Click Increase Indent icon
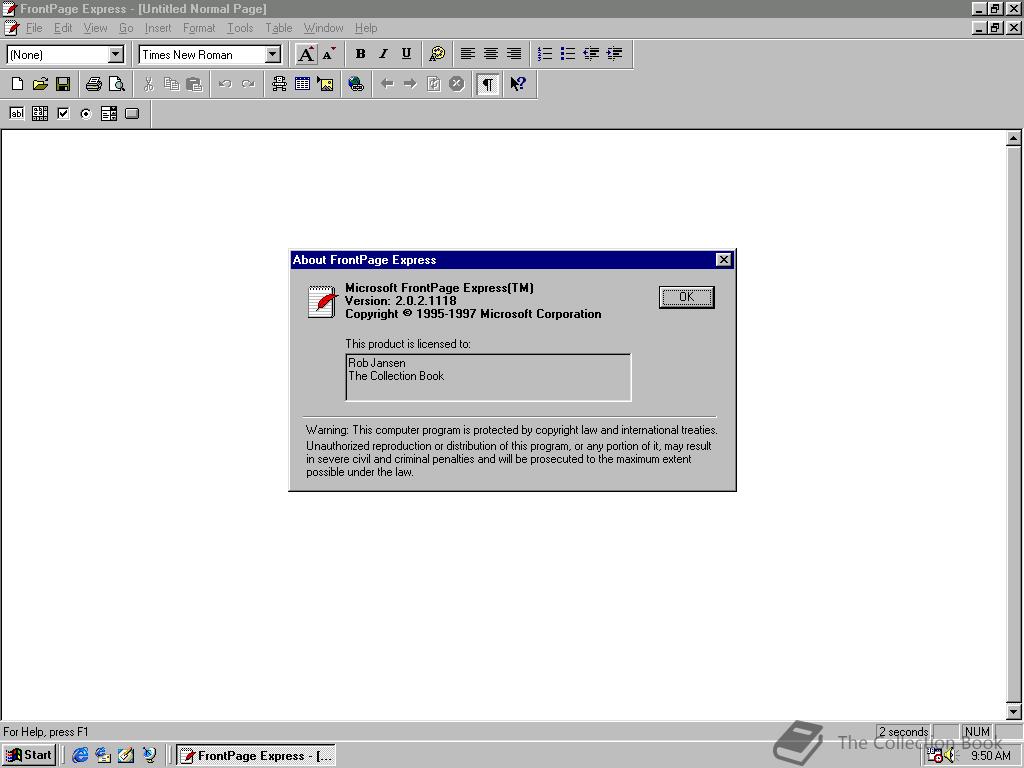The height and width of the screenshot is (768, 1024). tap(615, 54)
